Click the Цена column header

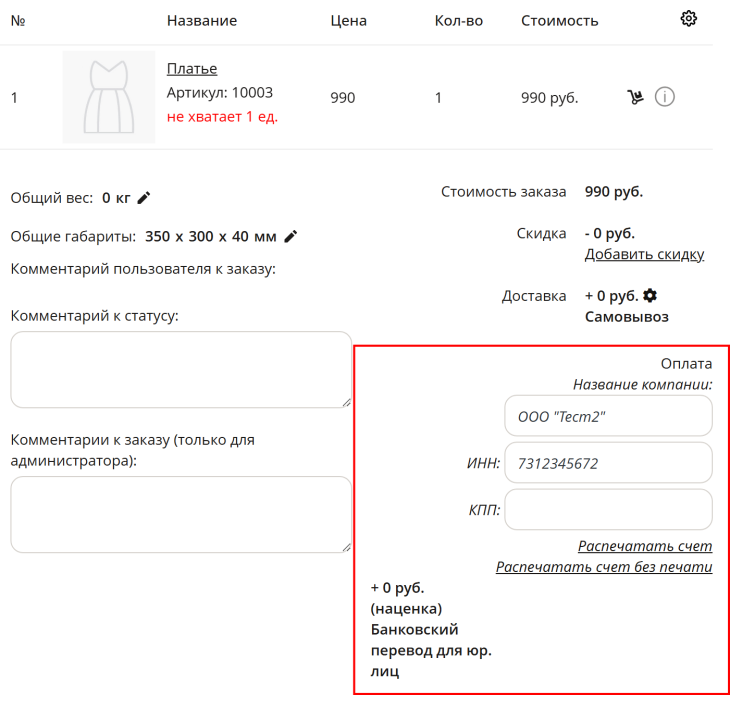(348, 21)
